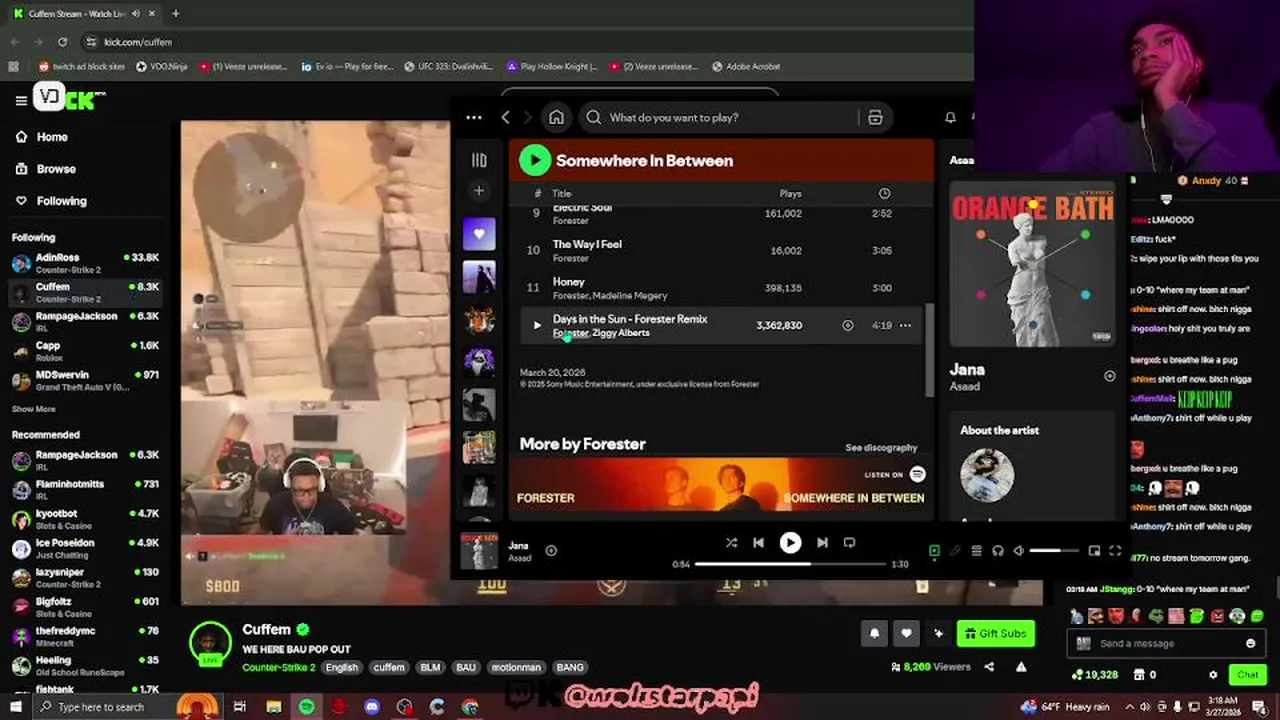Open Kick Browse page
The height and width of the screenshot is (720, 1280).
click(56, 169)
